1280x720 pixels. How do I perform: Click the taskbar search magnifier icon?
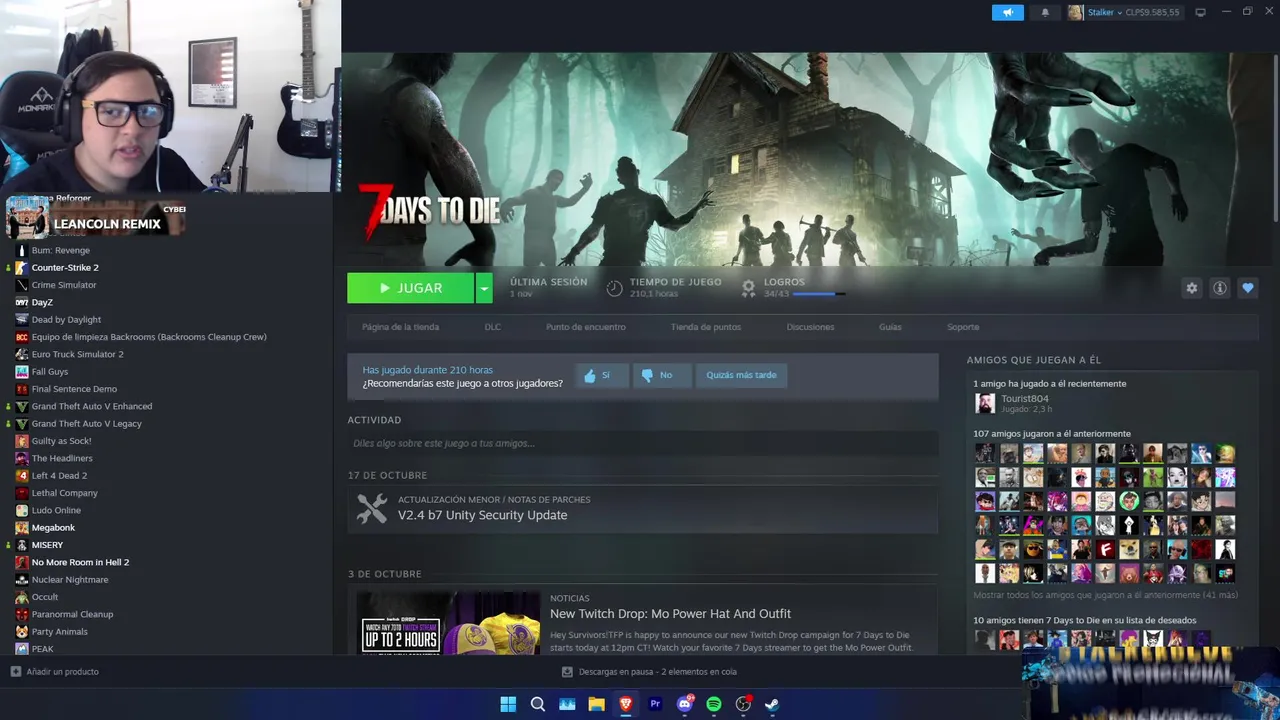[537, 704]
